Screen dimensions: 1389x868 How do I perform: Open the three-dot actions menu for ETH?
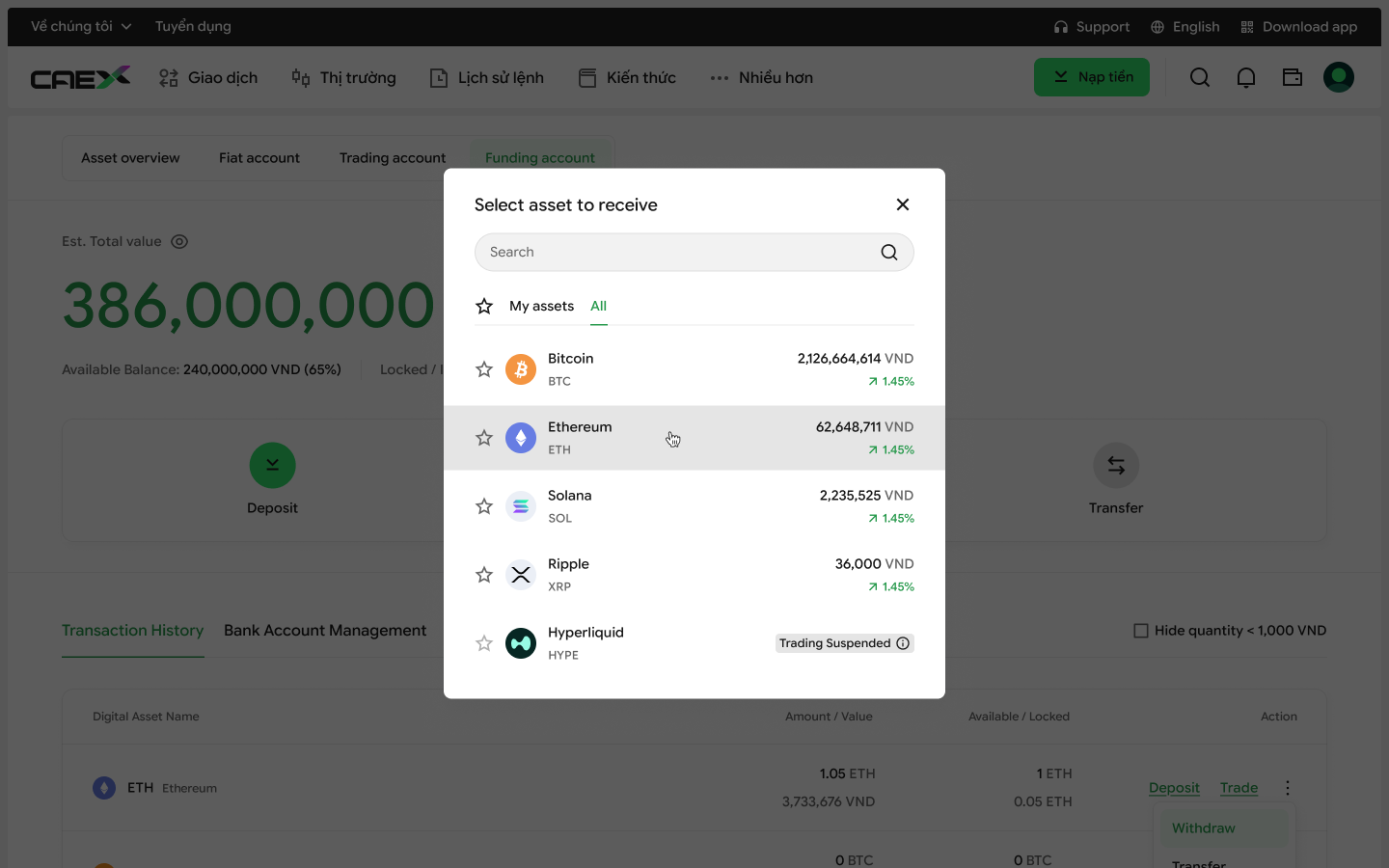(x=1288, y=788)
